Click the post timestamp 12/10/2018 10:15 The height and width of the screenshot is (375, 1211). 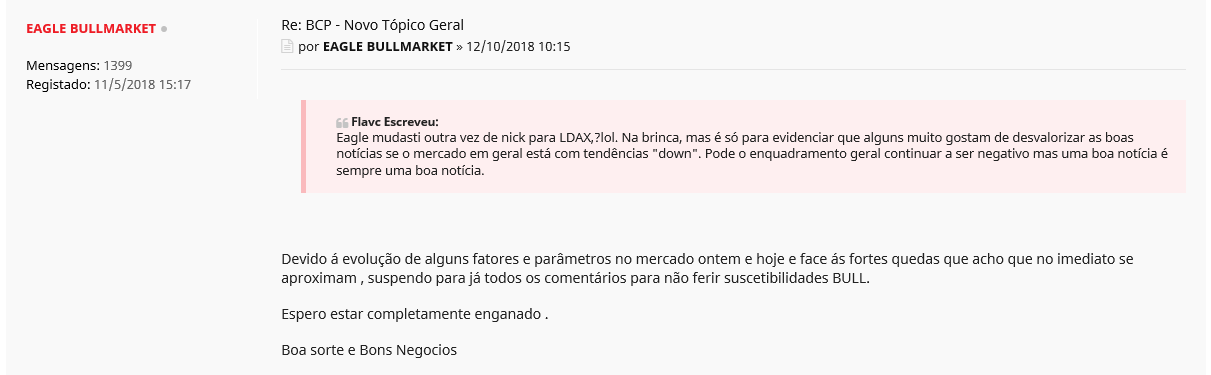[x=519, y=47]
